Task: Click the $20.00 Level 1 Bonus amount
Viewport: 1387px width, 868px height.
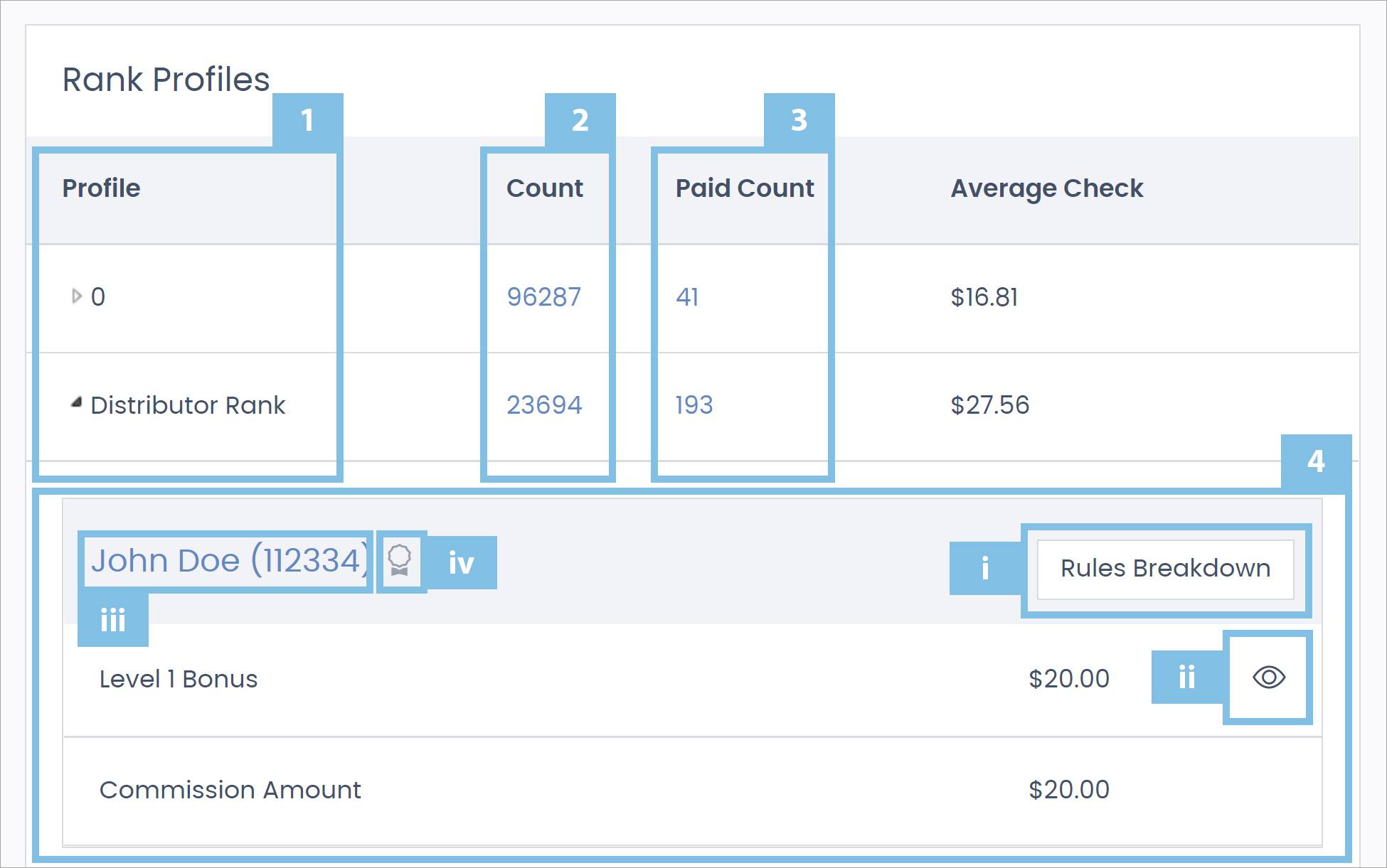Action: 1068,678
